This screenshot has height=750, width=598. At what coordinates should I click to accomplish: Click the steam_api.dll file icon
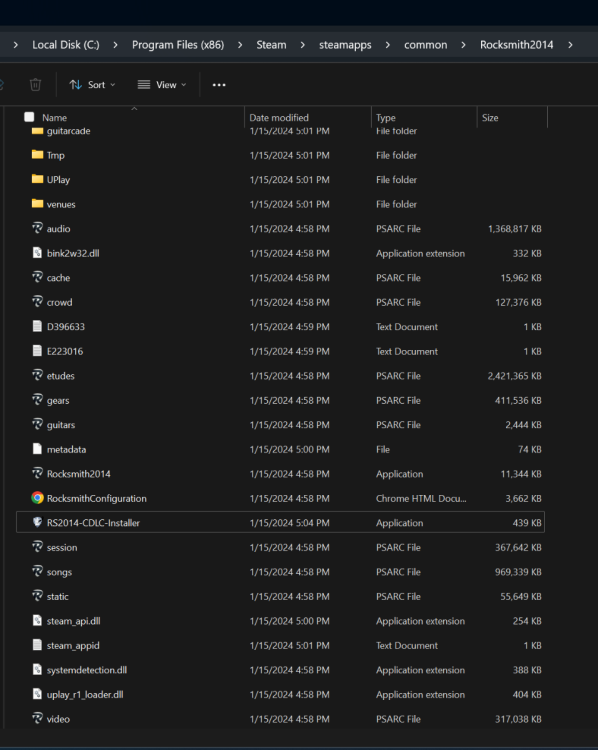[x=37, y=620]
